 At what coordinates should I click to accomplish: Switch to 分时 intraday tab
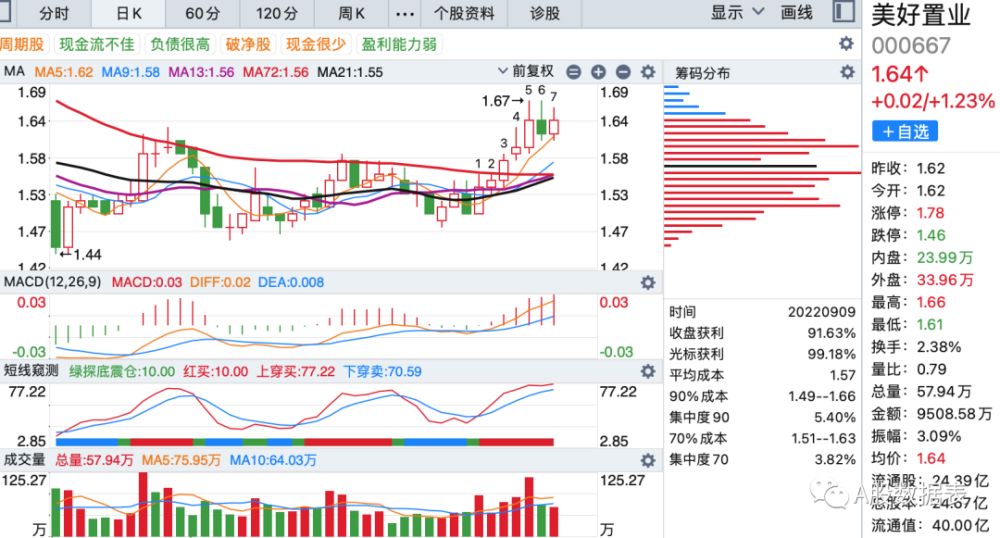pyautogui.click(x=54, y=13)
